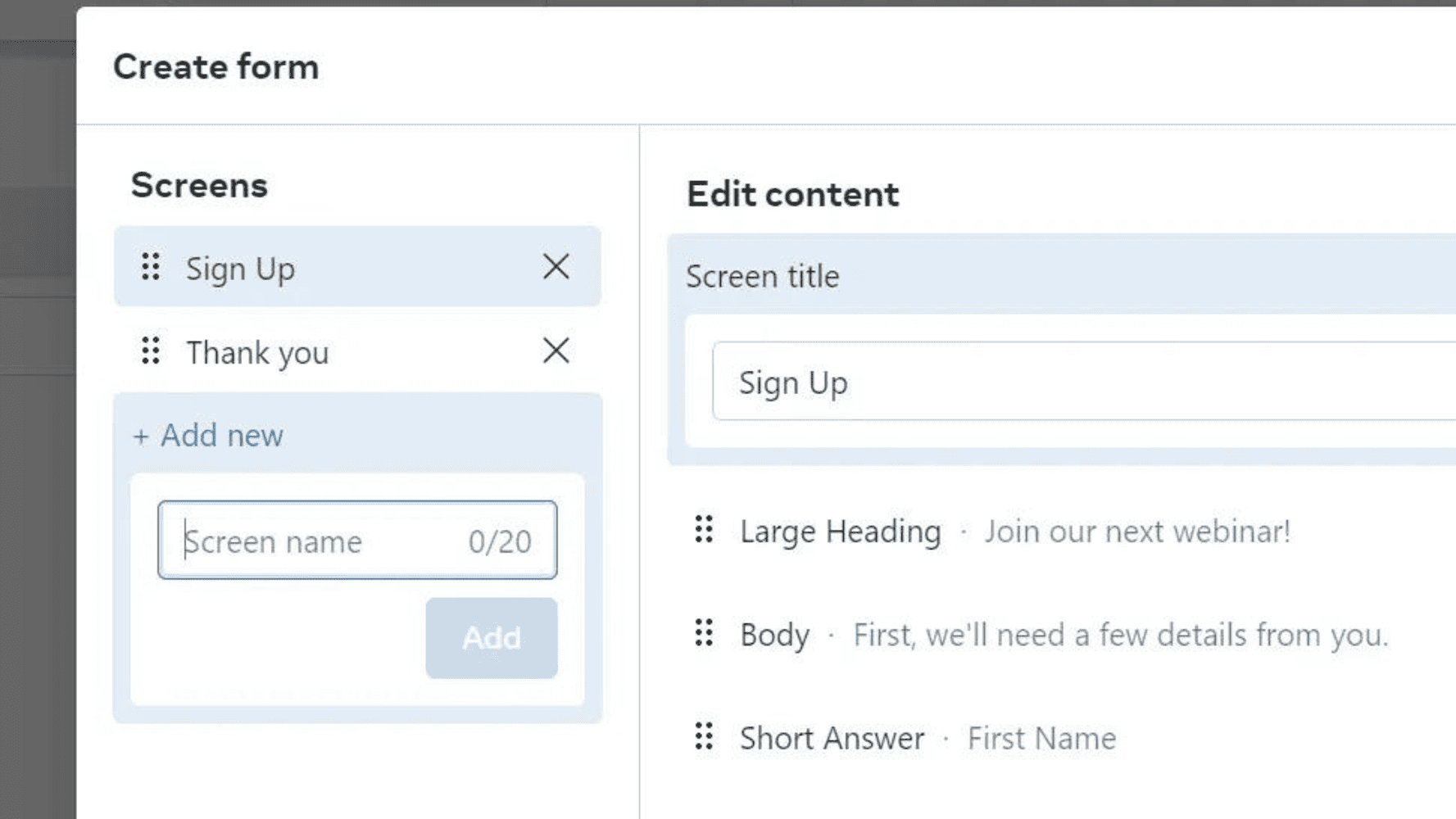The height and width of the screenshot is (819, 1456).
Task: Open the Thank you screen
Action: 257,353
